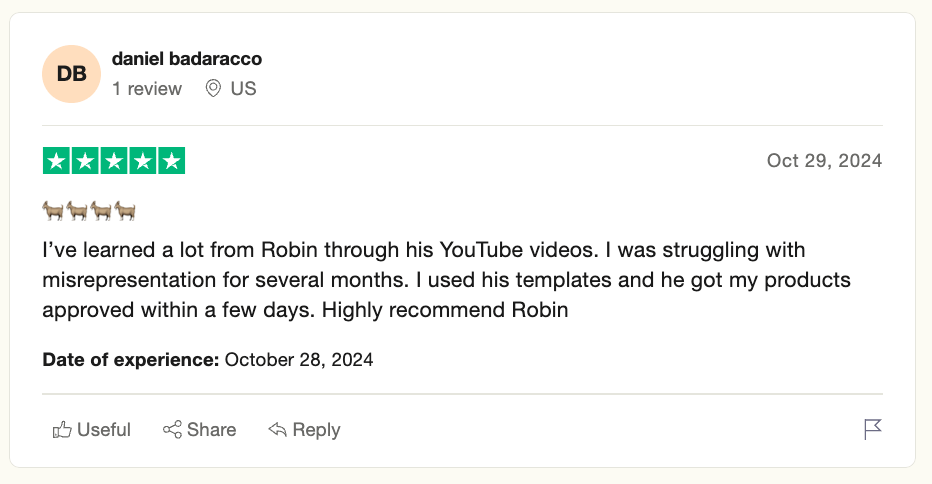This screenshot has width=932, height=484.
Task: Click the Oct 29, 2024 review date
Action: 824,161
